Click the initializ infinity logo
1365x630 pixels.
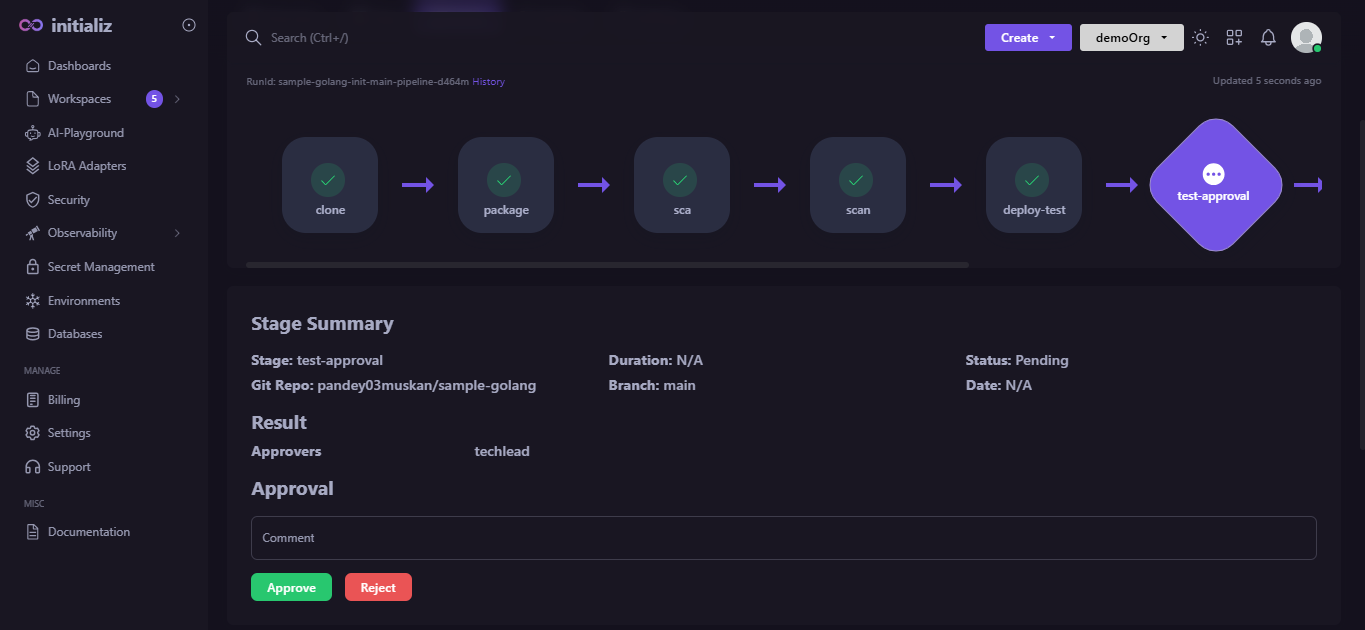click(x=31, y=26)
